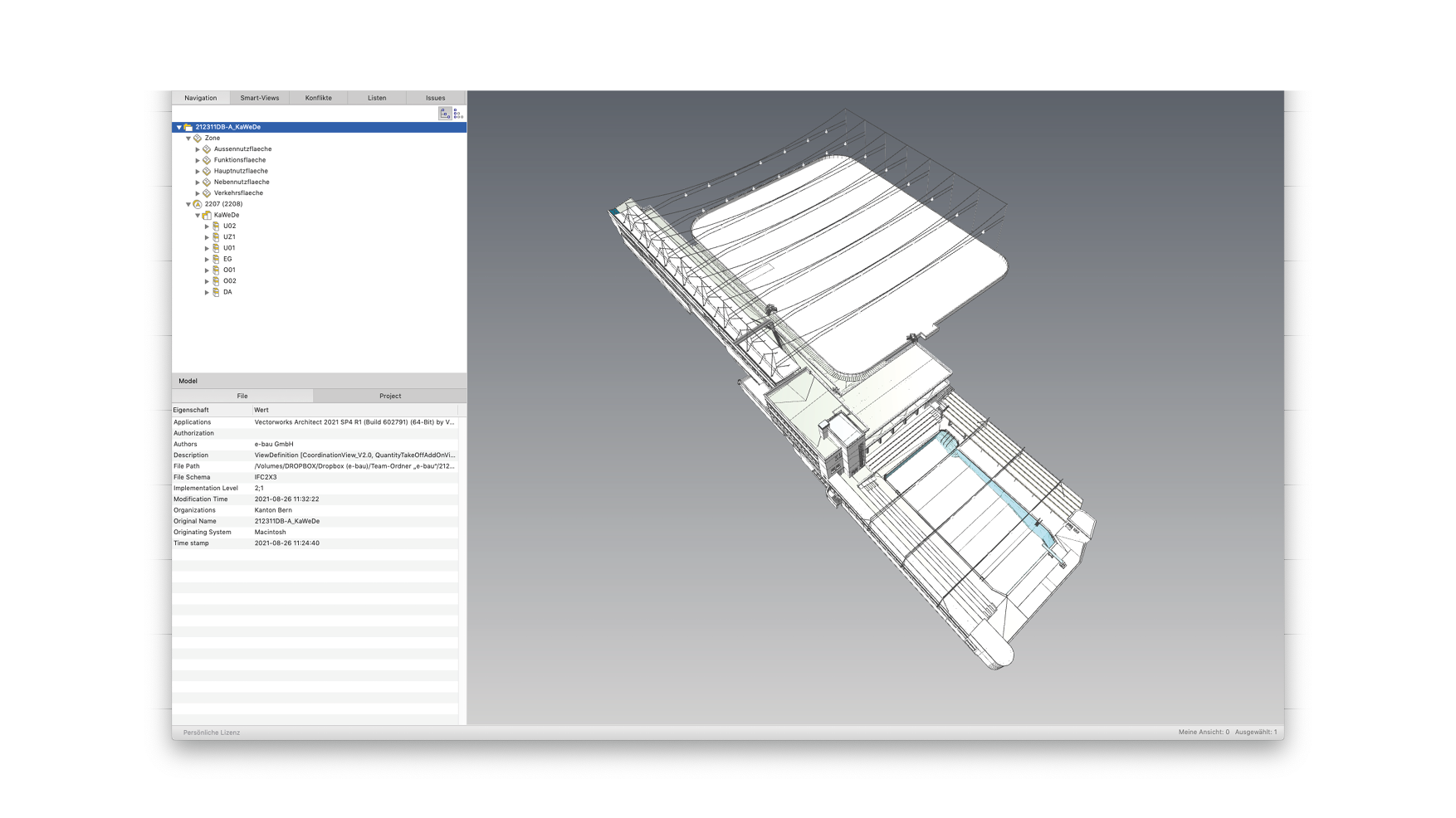Select the Implementation Level value '2;1'

(259, 488)
